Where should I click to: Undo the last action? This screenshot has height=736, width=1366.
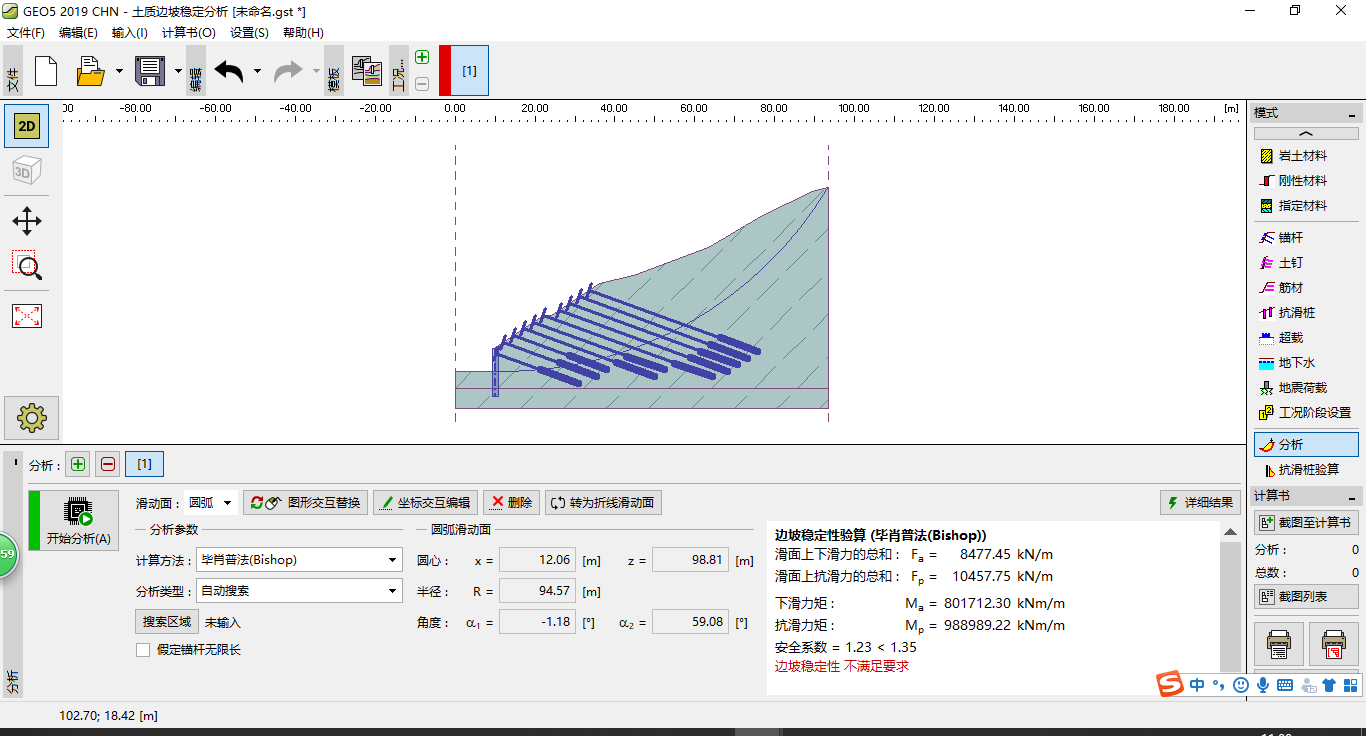[229, 71]
